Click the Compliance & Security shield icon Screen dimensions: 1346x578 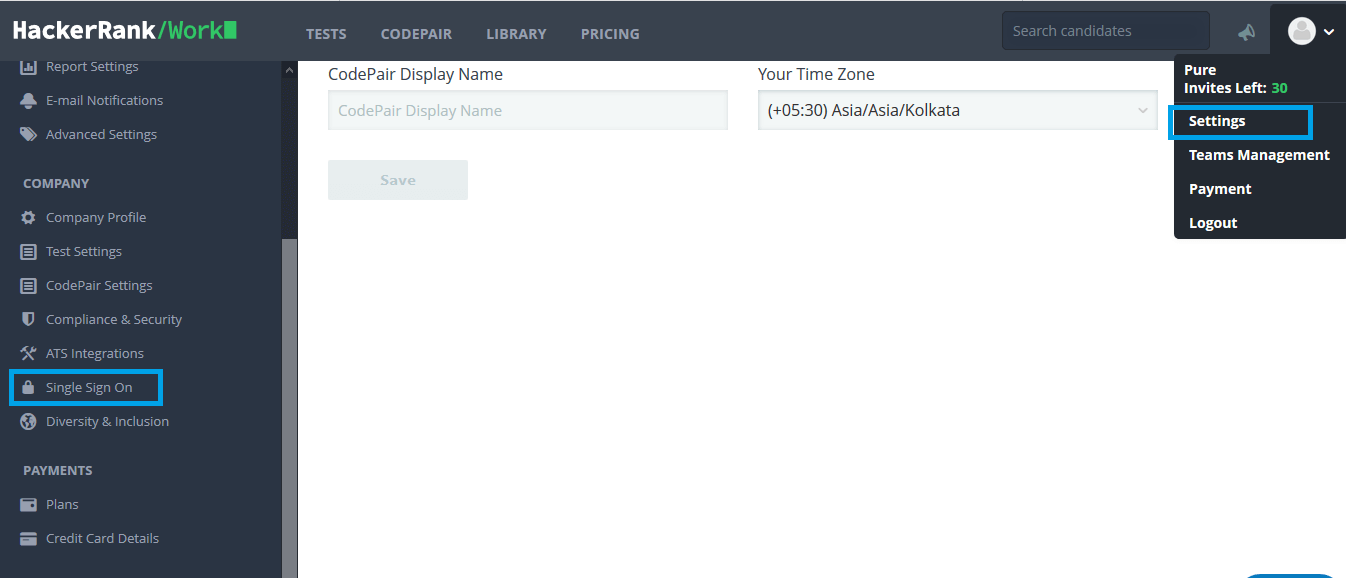28,320
